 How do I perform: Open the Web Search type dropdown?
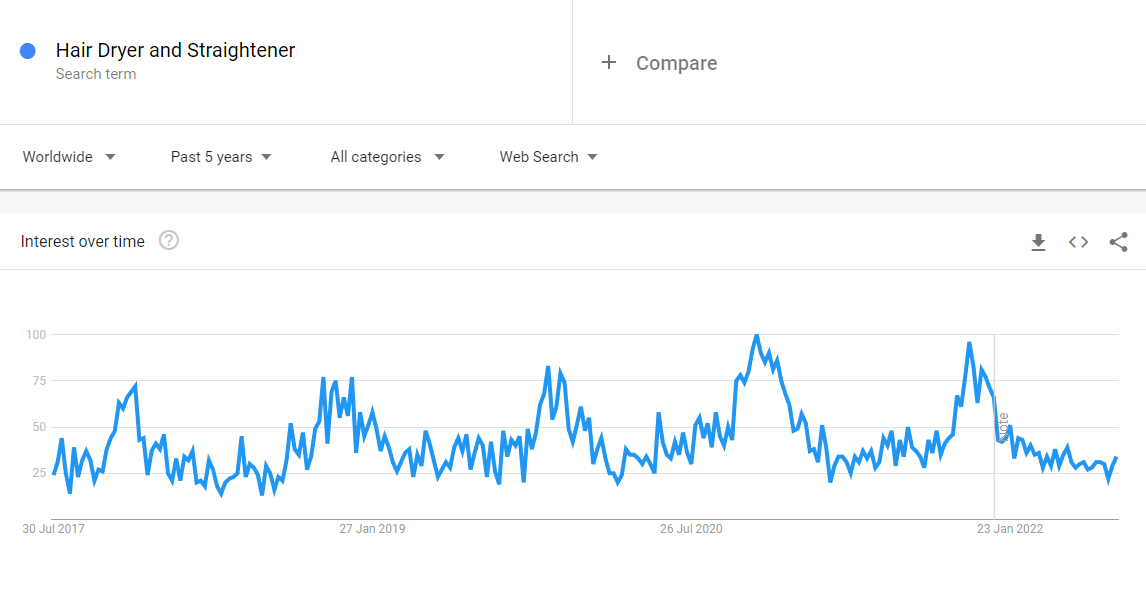click(x=548, y=157)
